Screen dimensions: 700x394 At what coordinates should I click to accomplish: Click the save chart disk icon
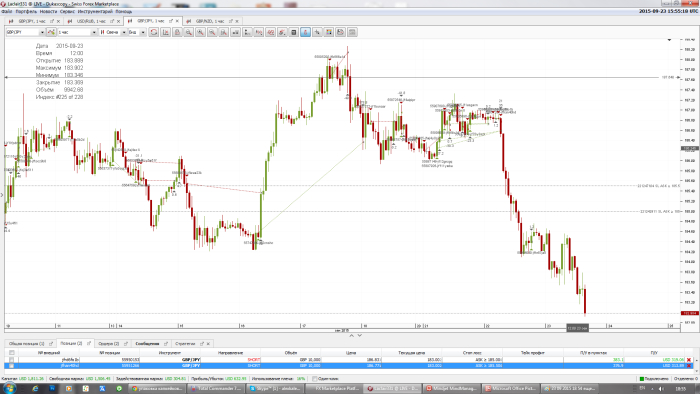click(x=340, y=32)
